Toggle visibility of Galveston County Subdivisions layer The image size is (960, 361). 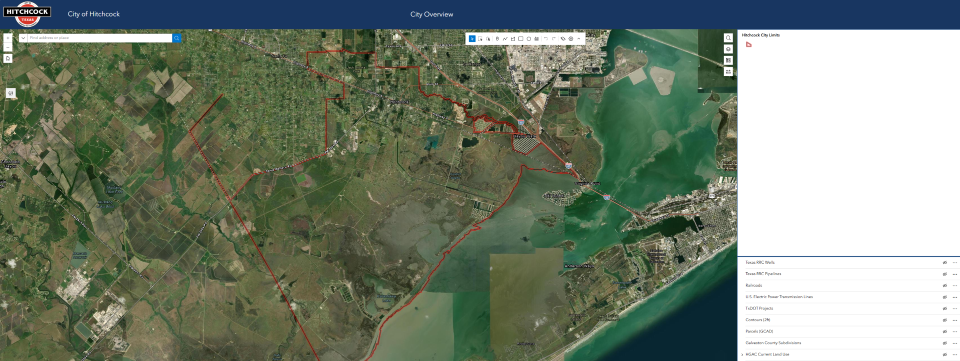pyautogui.click(x=945, y=343)
